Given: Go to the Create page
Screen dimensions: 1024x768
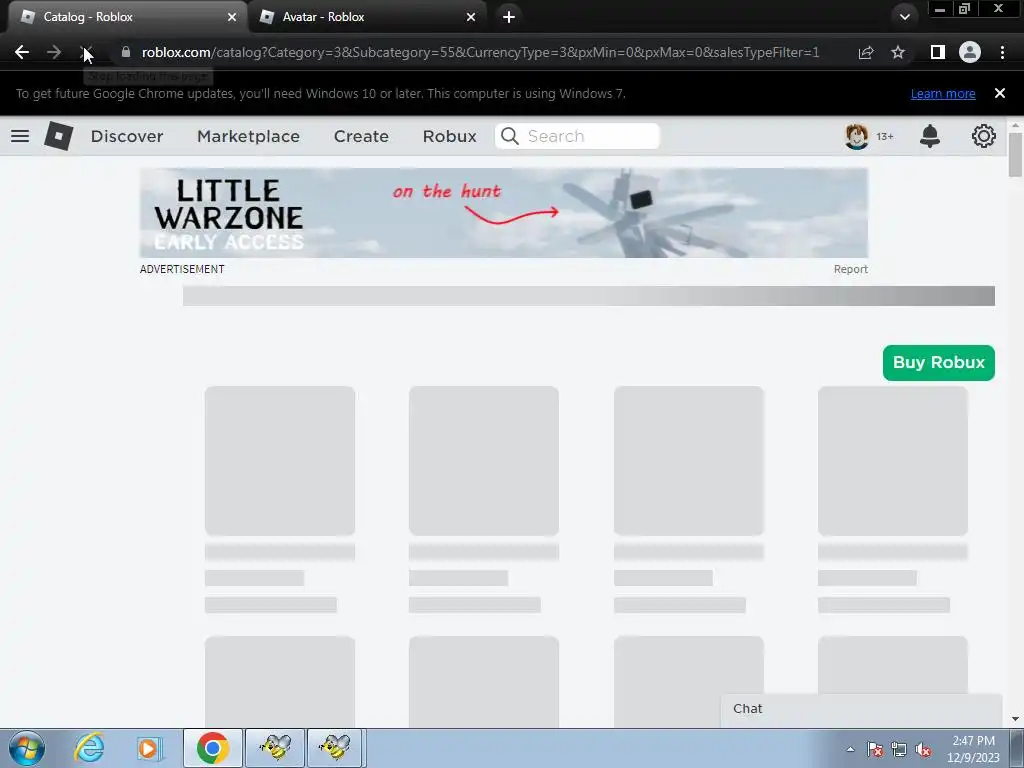Looking at the screenshot, I should pos(361,136).
